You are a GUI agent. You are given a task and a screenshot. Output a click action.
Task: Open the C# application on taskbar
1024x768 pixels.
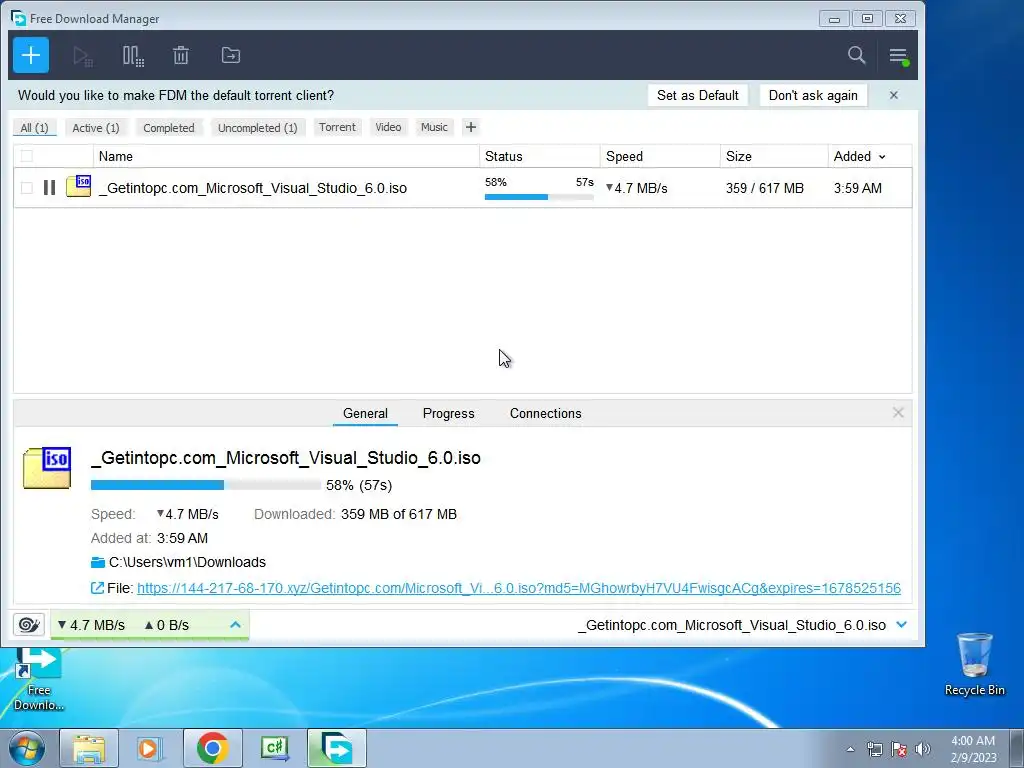(x=274, y=748)
